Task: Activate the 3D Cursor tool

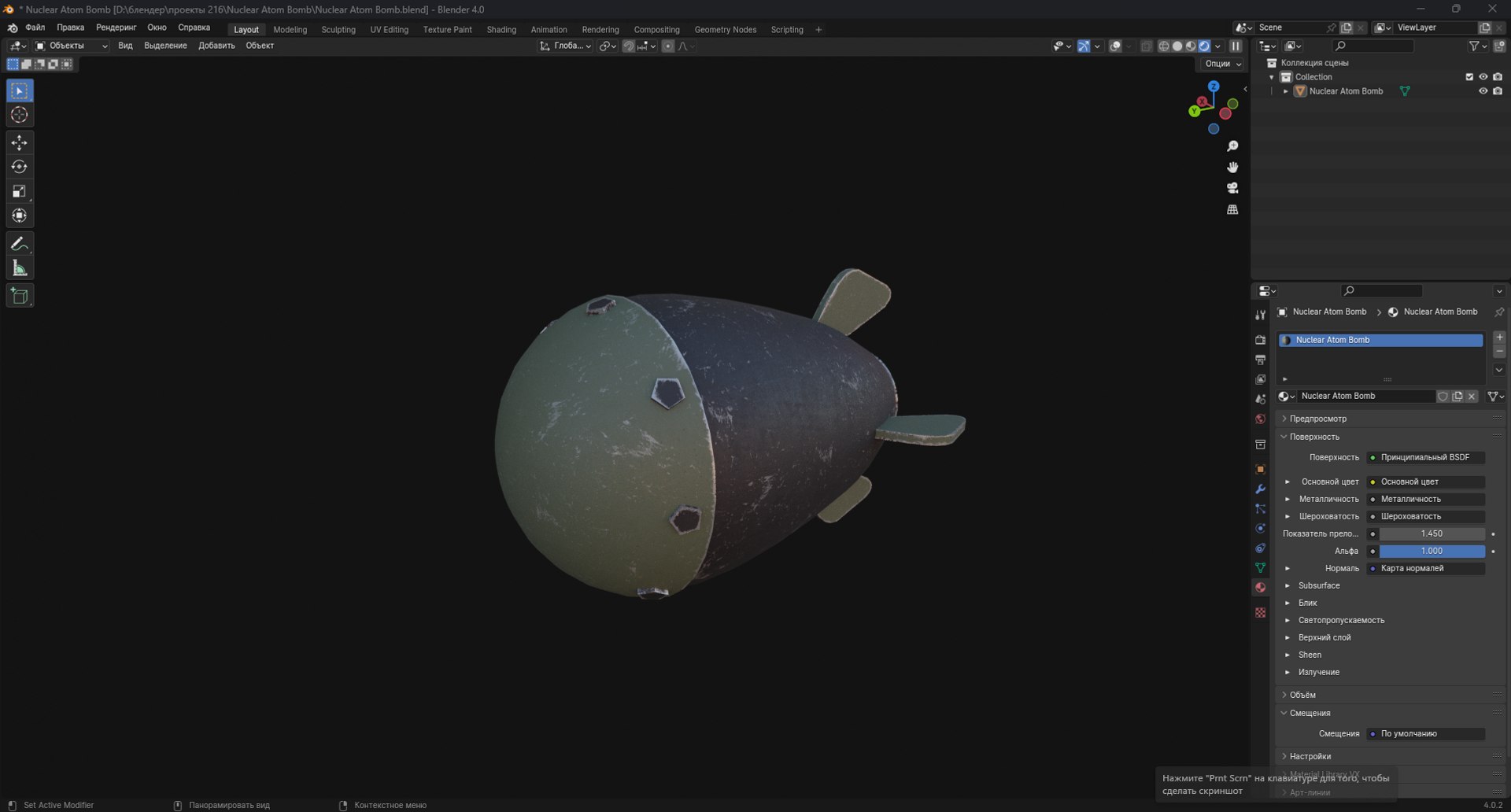Action: click(x=20, y=115)
